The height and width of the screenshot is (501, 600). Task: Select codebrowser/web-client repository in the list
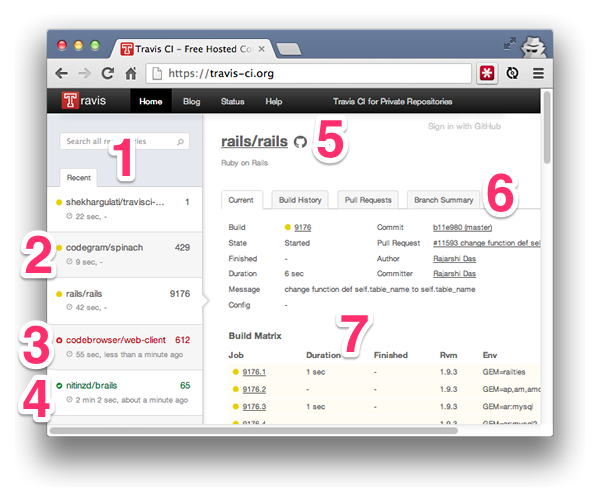[x=125, y=347]
